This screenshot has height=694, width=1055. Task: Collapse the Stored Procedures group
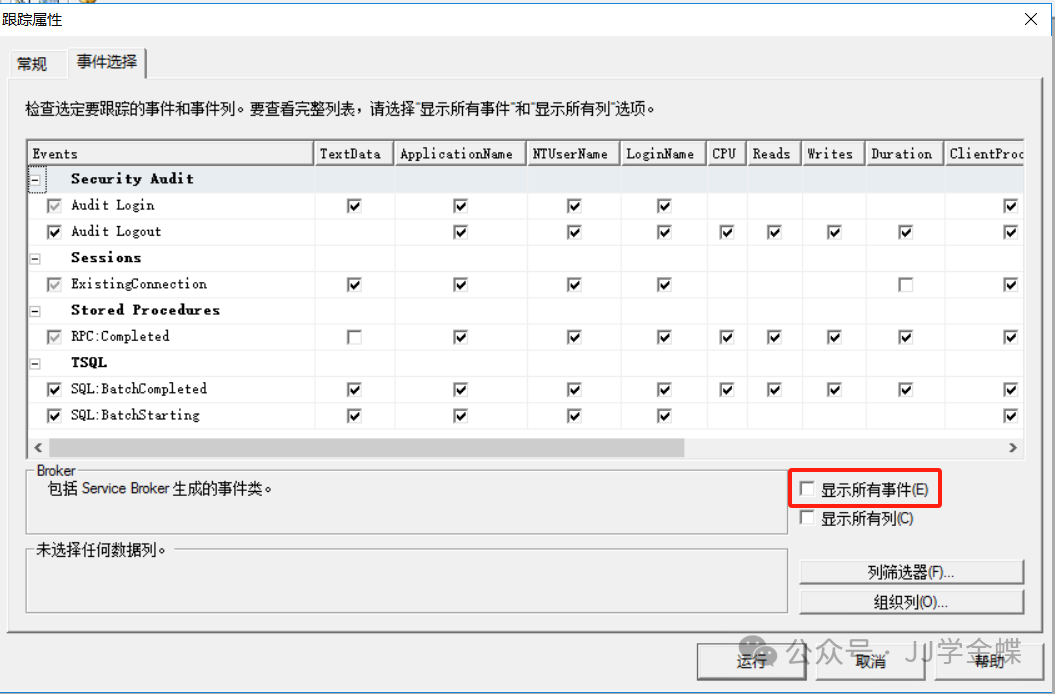pos(35,311)
